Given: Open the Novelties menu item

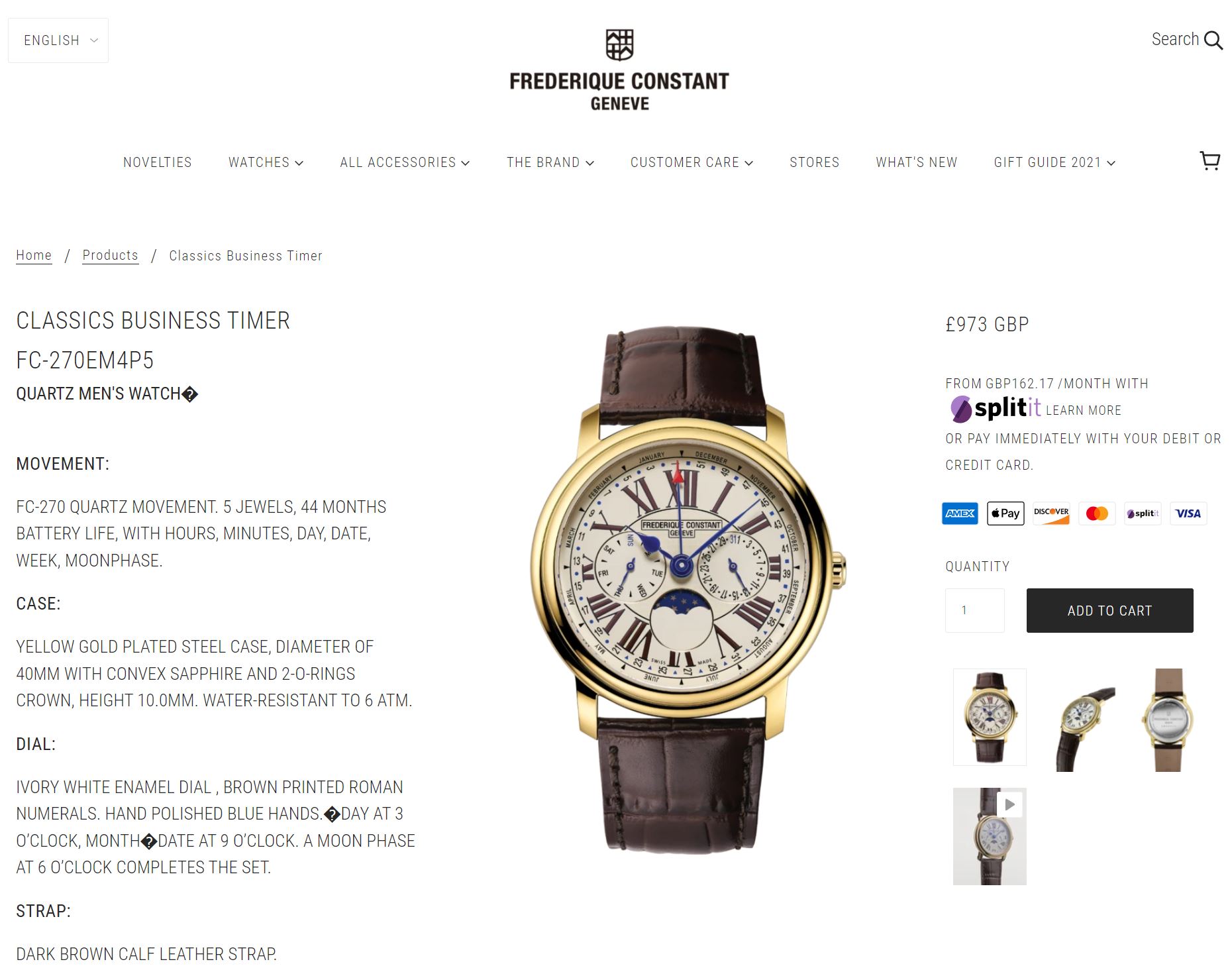Looking at the screenshot, I should (x=157, y=162).
